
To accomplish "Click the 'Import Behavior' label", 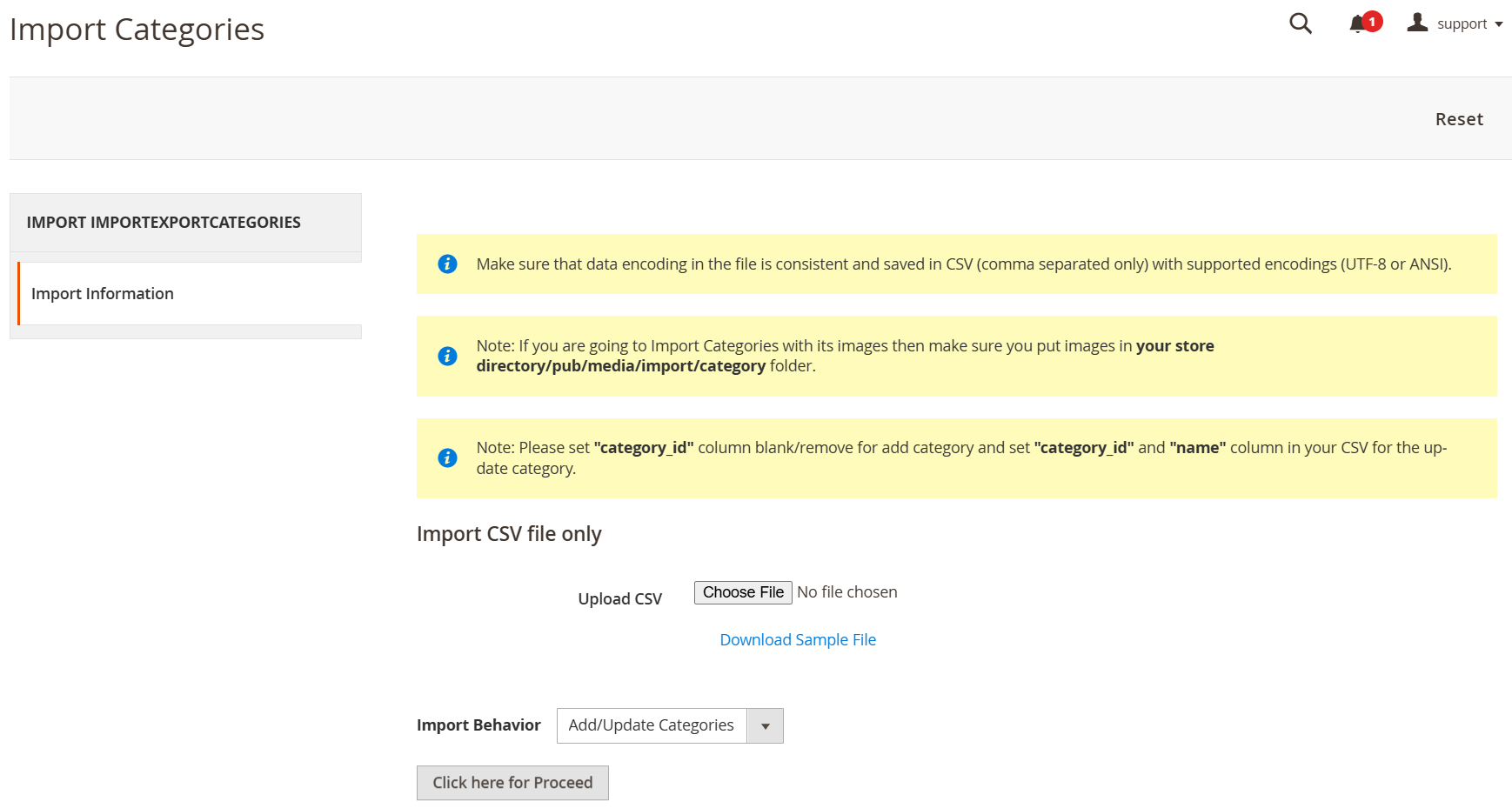I will point(478,725).
